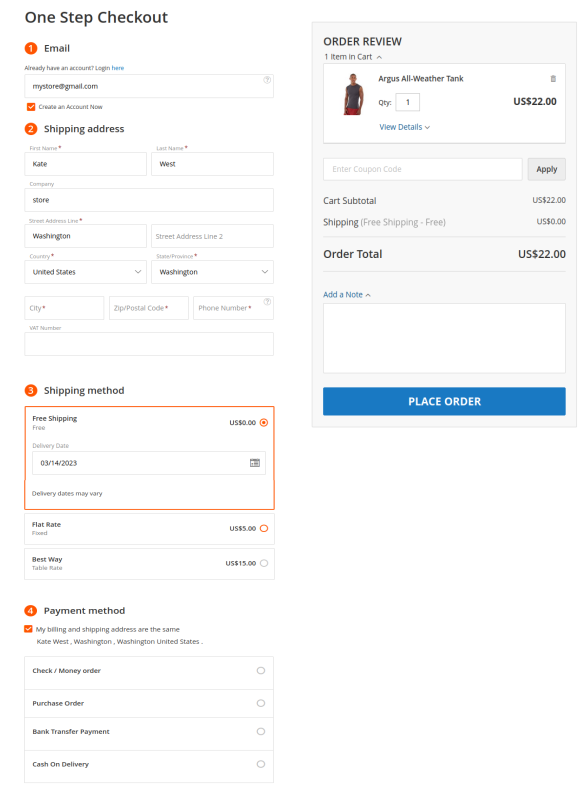The height and width of the screenshot is (791, 587).
Task: Click the email field help icon
Action: tap(267, 80)
